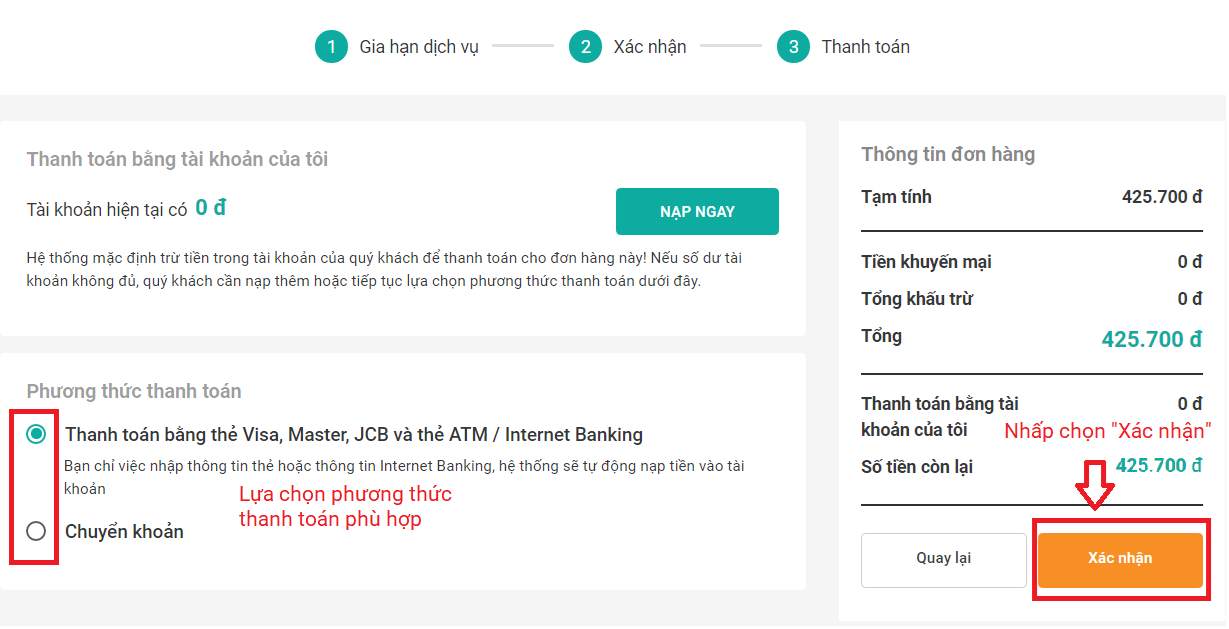Click the Quay lại button
This screenshot has height=629, width=1229.
944,558
